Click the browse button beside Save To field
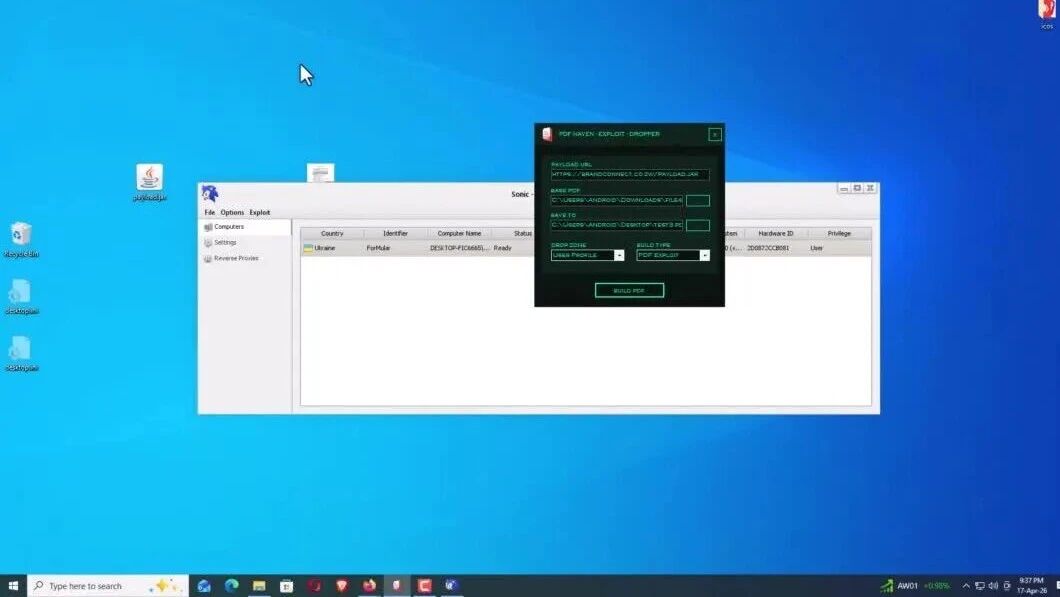This screenshot has height=597, width=1060. coord(698,225)
